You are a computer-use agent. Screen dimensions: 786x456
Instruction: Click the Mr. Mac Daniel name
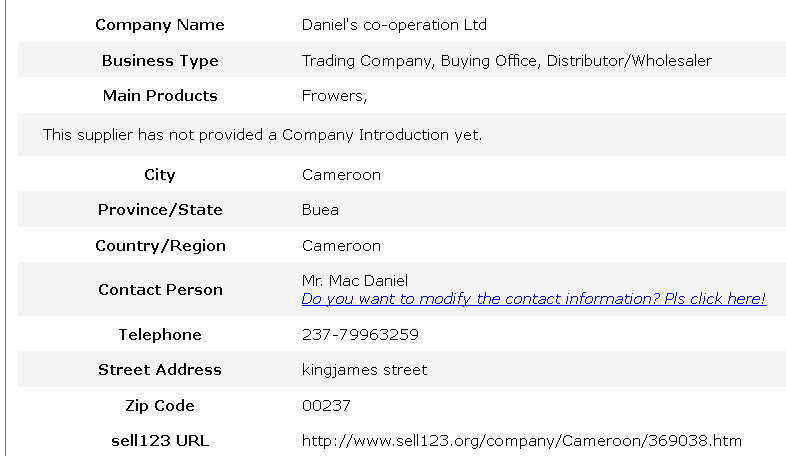point(354,281)
